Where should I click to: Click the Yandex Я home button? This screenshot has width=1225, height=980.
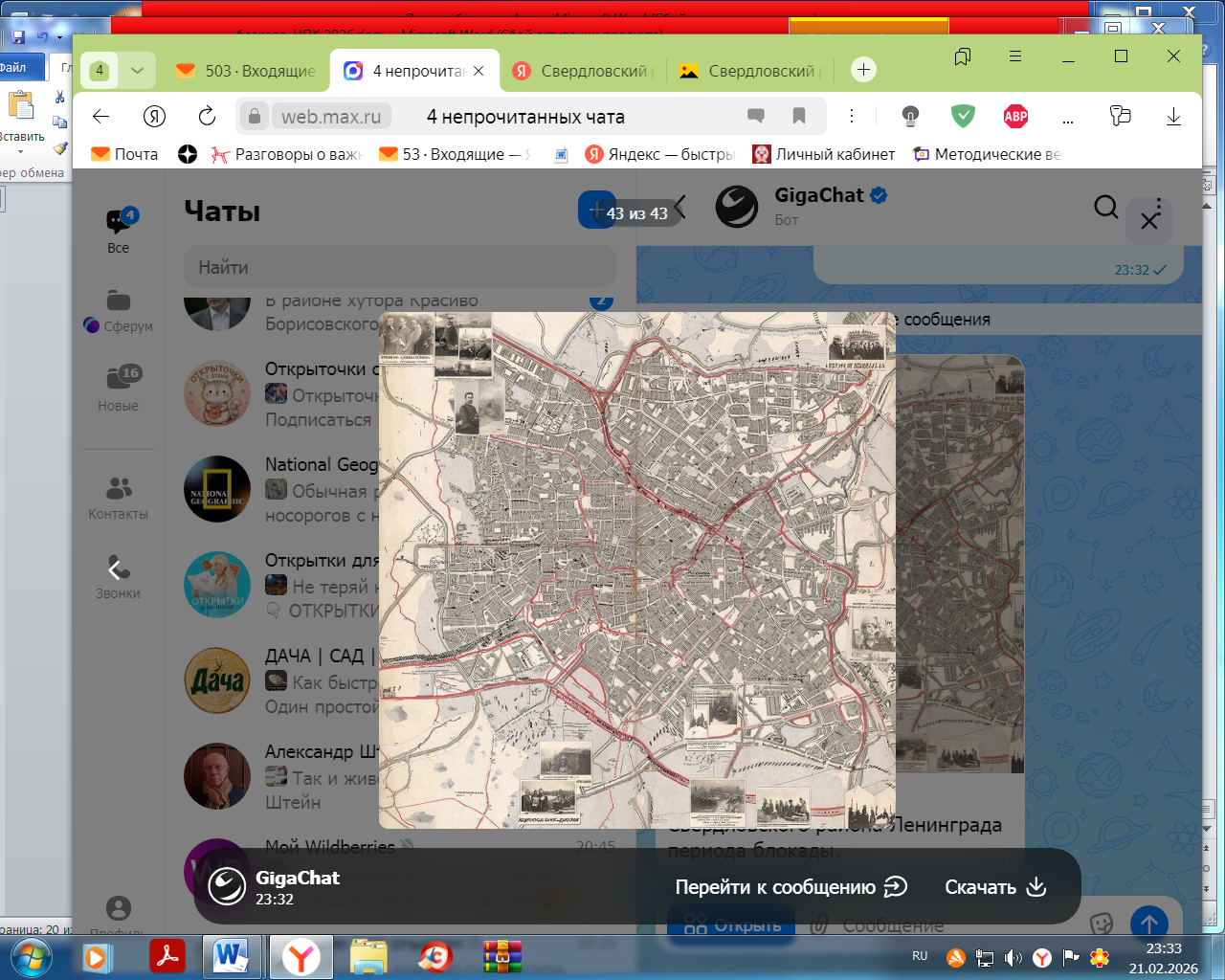click(x=154, y=117)
